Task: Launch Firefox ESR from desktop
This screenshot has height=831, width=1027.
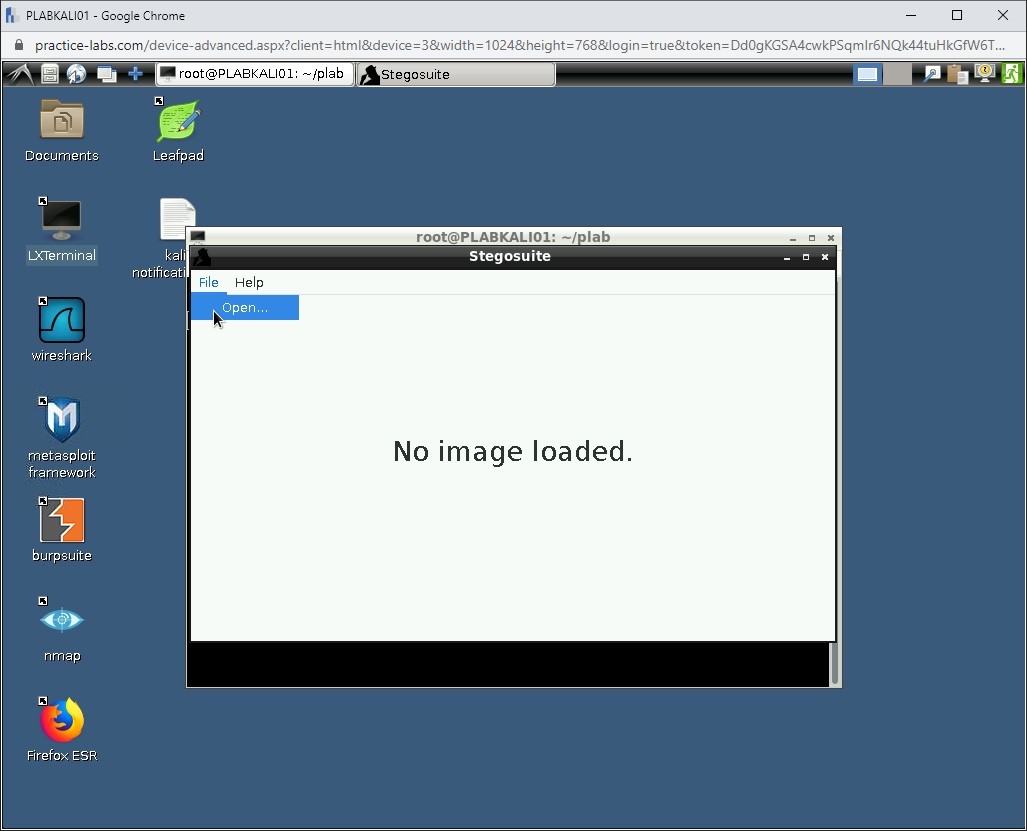Action: click(61, 721)
